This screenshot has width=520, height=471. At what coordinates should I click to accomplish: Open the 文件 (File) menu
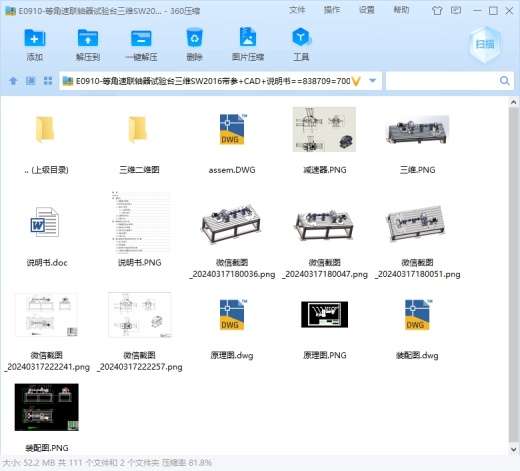[x=297, y=10]
